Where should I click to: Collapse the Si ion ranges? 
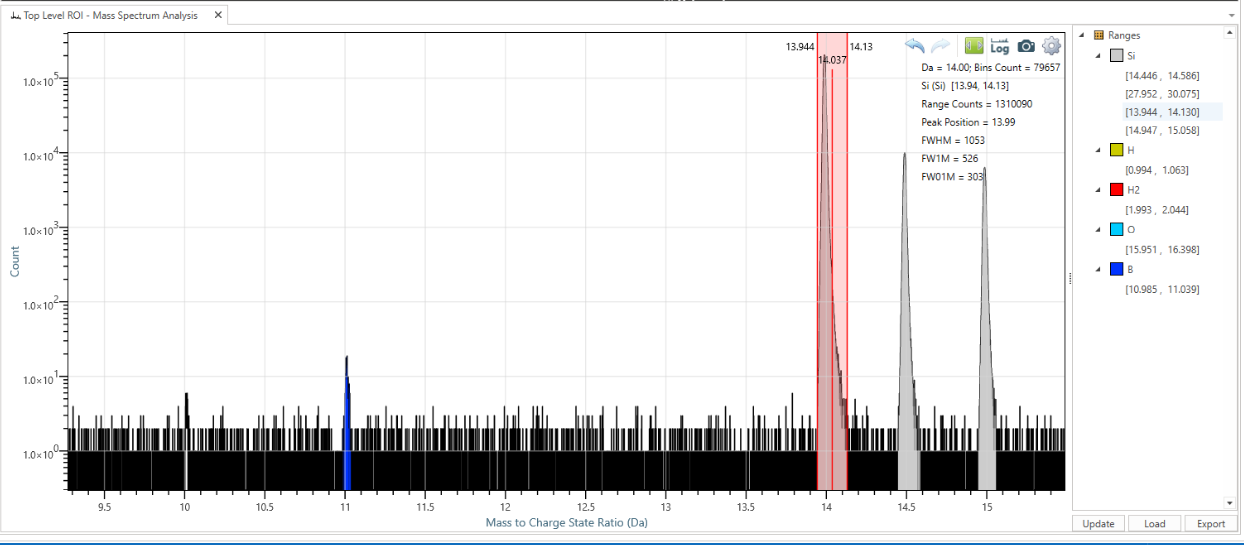pos(1098,55)
